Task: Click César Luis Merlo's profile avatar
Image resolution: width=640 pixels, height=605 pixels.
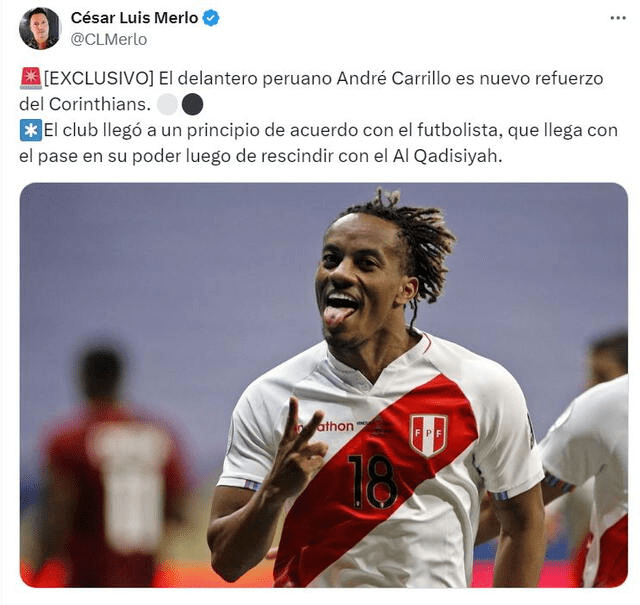Action: 40,28
